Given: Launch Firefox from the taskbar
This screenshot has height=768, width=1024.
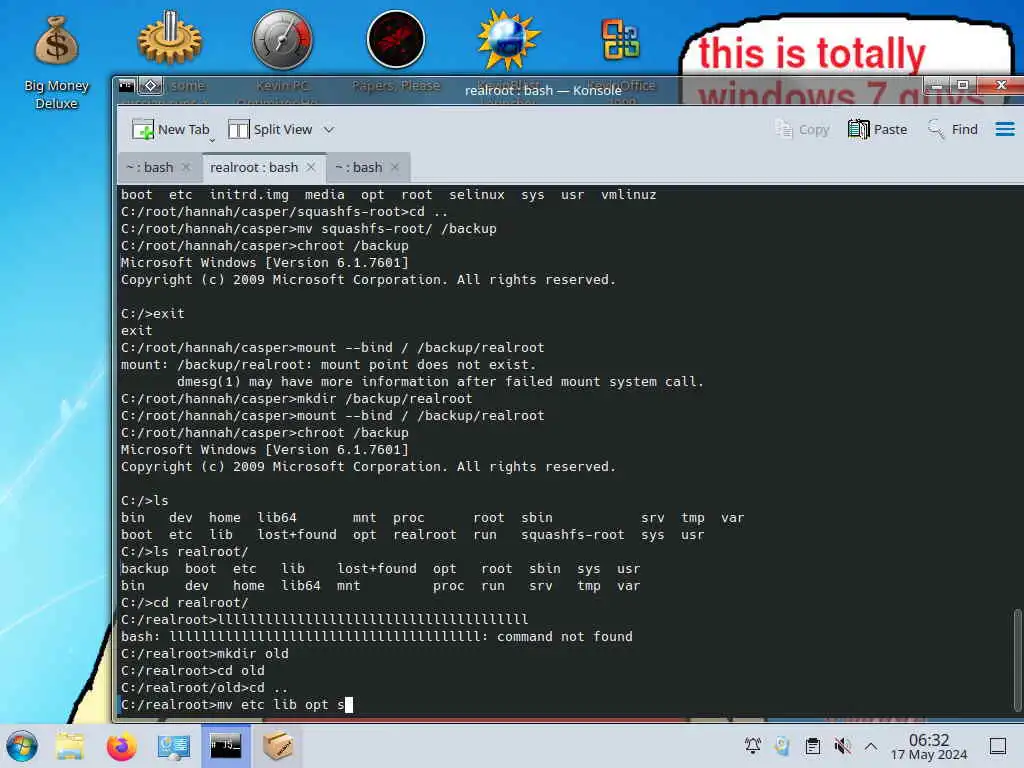Looking at the screenshot, I should tap(121, 746).
